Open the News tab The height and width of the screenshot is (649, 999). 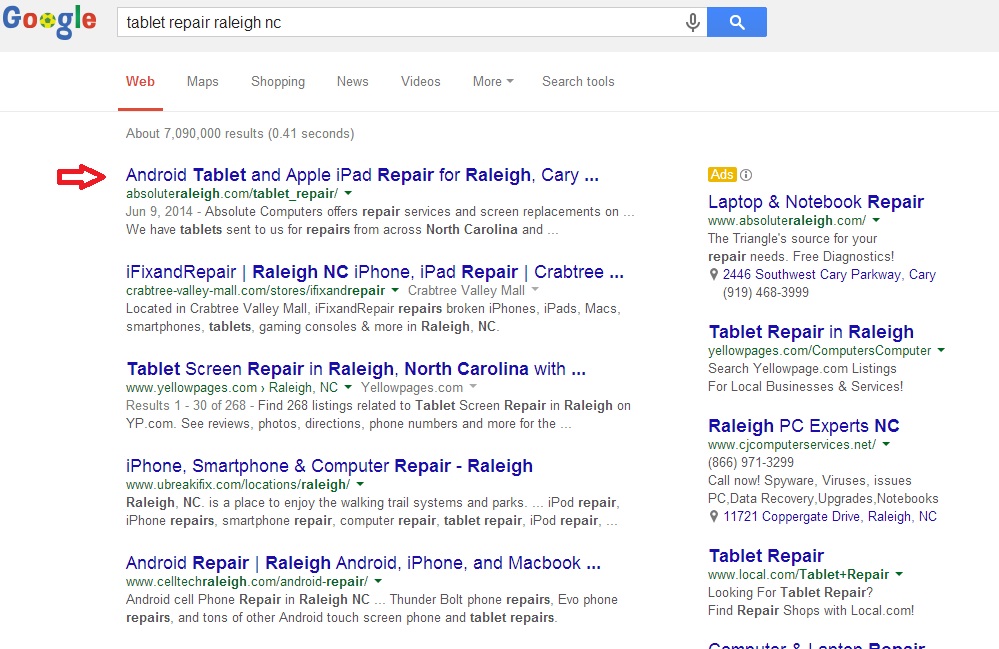[352, 82]
